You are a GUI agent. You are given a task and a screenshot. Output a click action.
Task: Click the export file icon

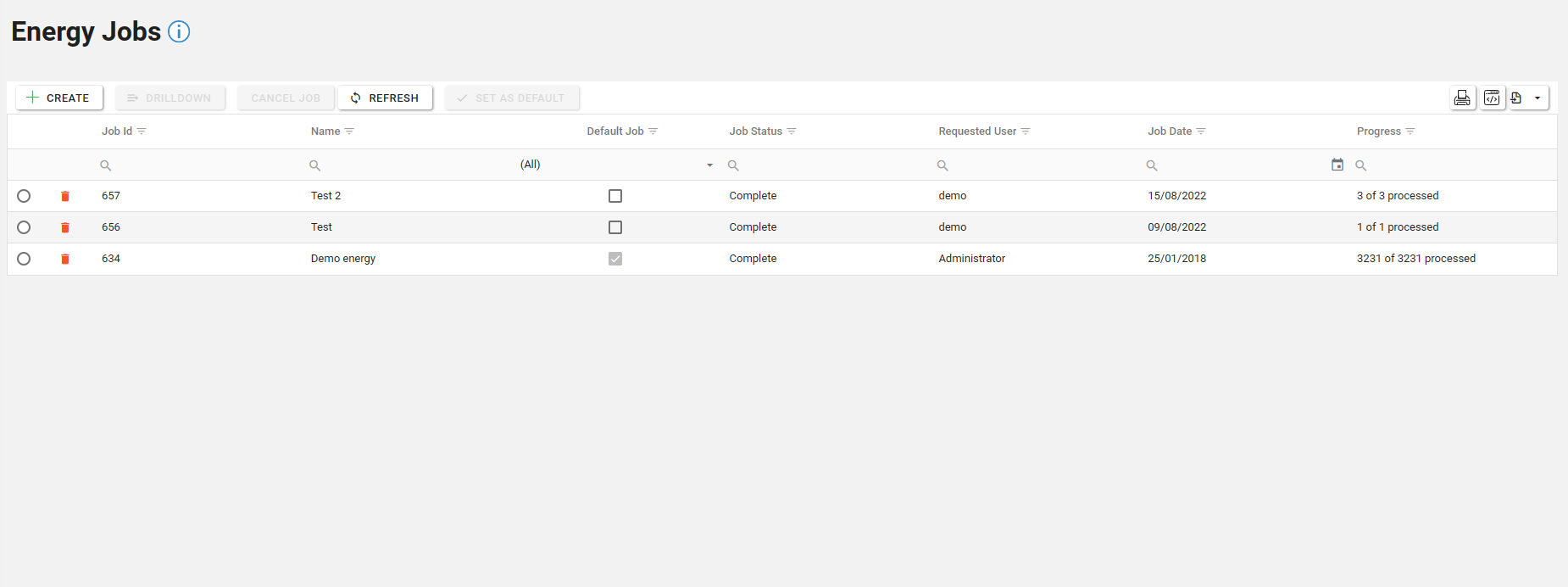click(1516, 98)
